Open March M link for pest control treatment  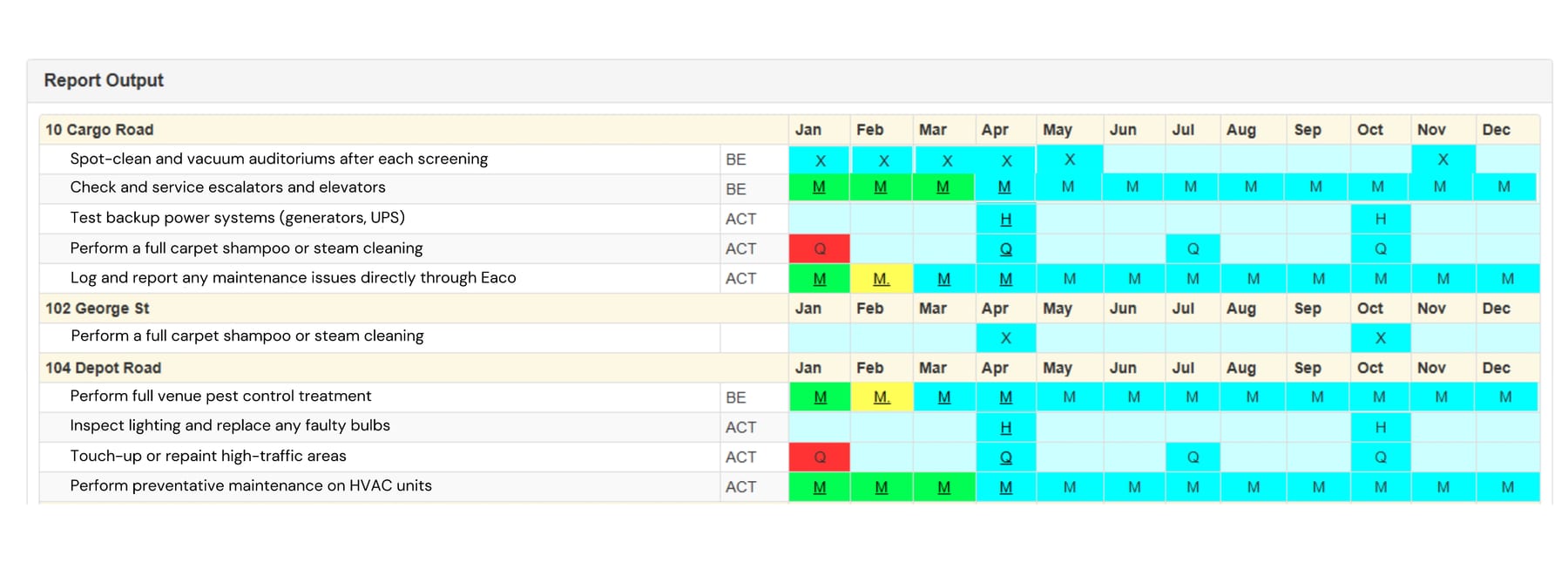click(x=944, y=397)
